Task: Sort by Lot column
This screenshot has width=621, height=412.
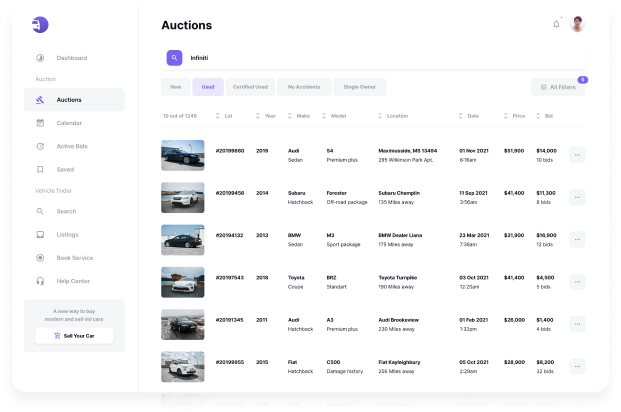Action: [x=224, y=116]
